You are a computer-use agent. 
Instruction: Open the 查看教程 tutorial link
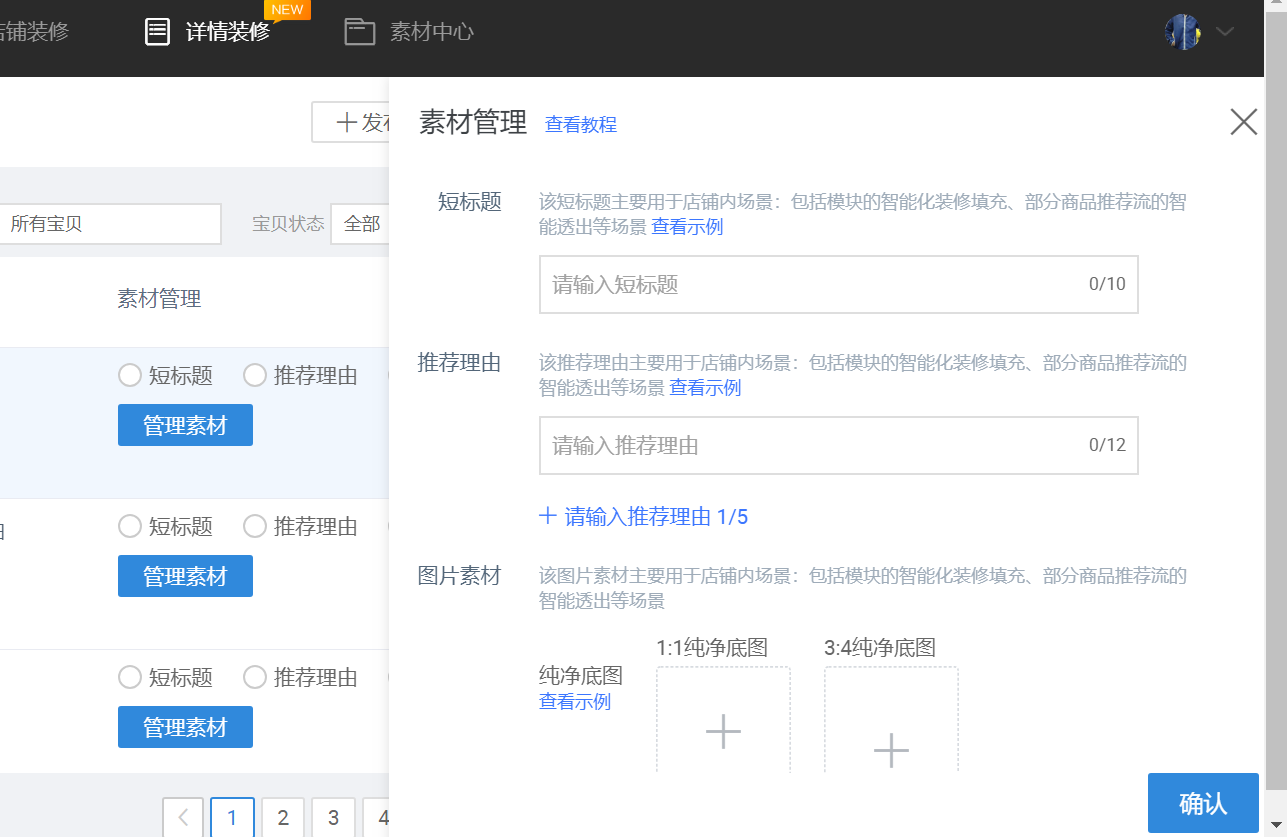coord(581,124)
